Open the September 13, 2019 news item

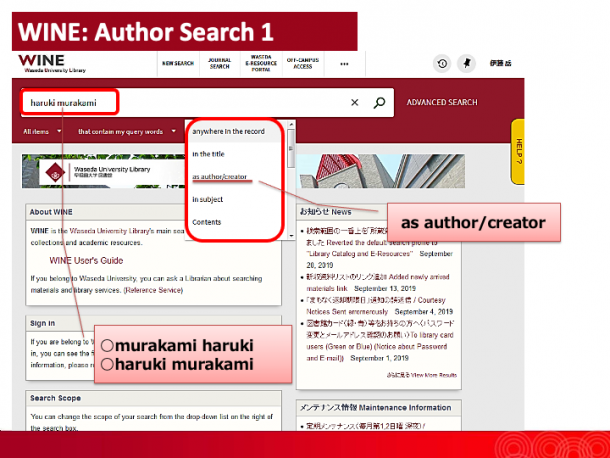pyautogui.click(x=377, y=283)
